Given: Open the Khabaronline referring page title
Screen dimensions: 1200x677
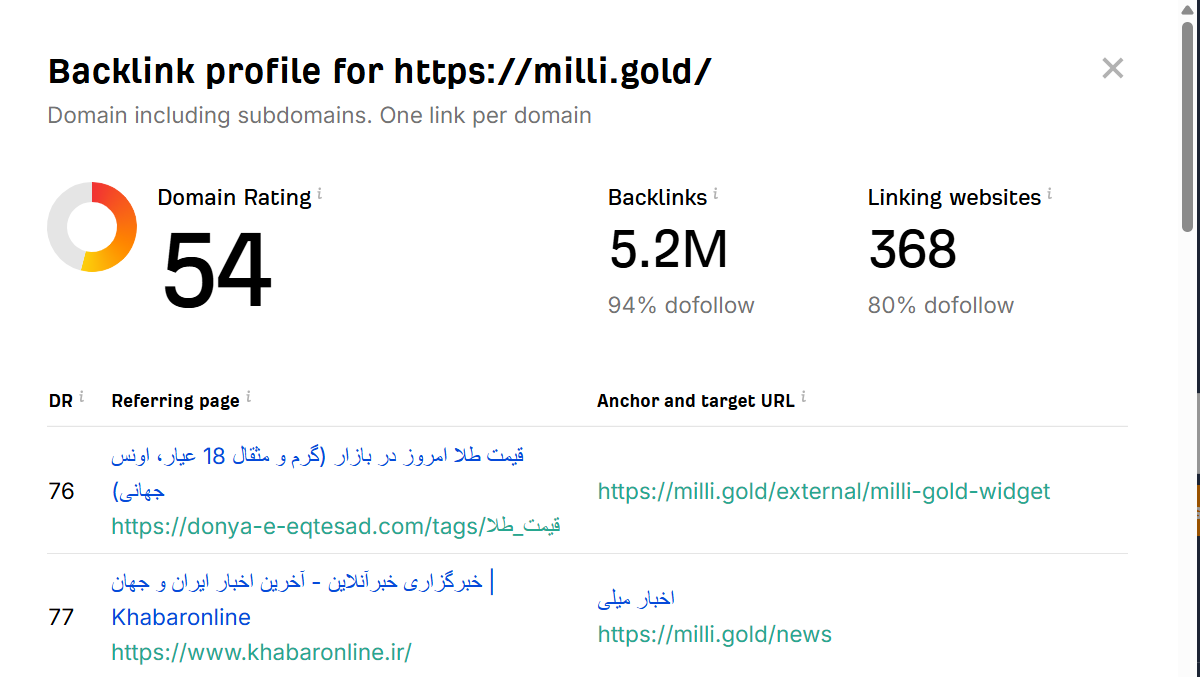Looking at the screenshot, I should [x=300, y=599].
